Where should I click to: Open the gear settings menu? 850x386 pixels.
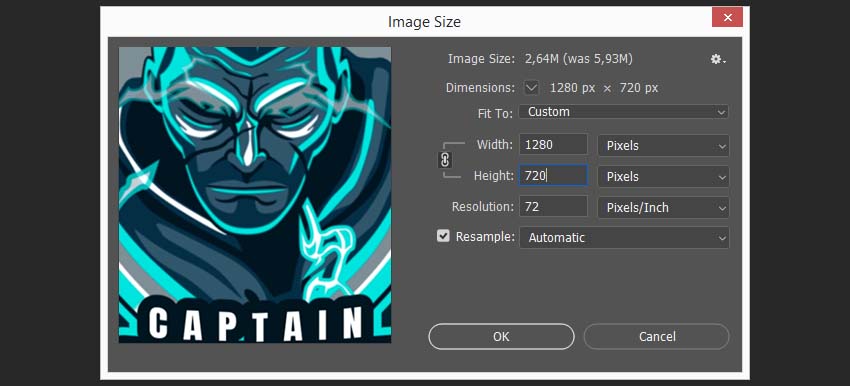click(718, 60)
